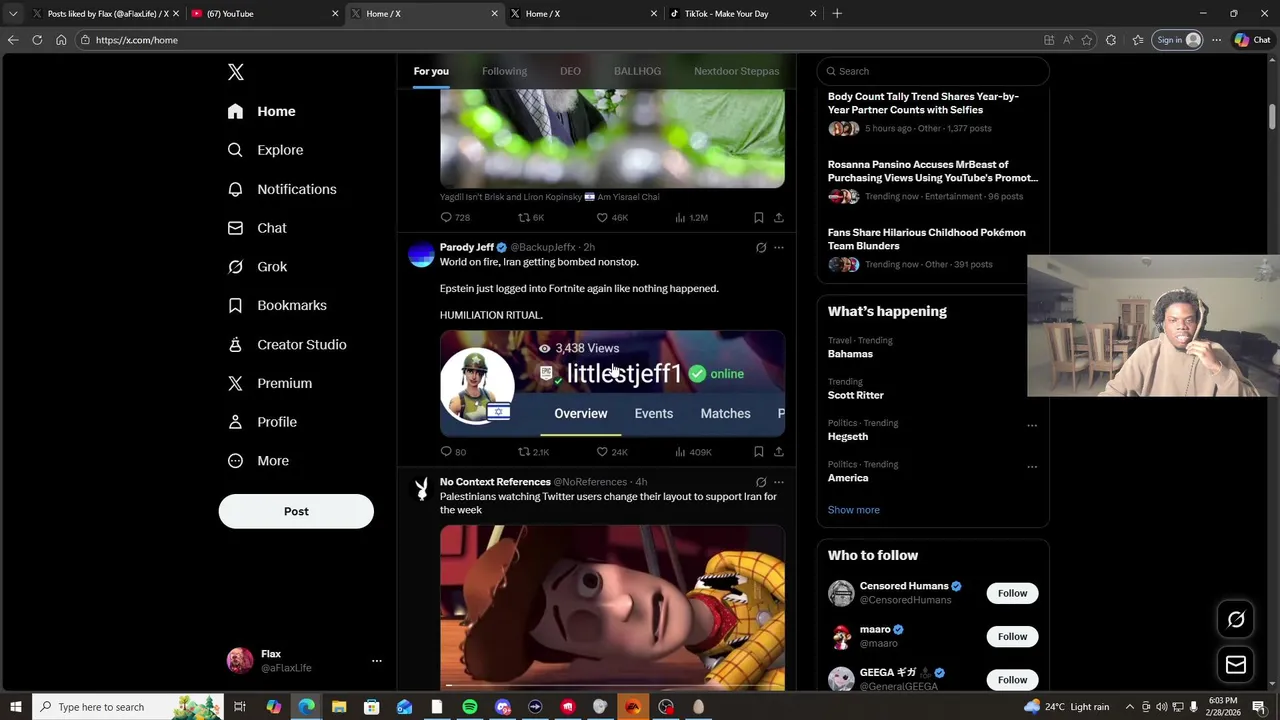
Task: Click Show more under trends
Action: [x=853, y=510]
